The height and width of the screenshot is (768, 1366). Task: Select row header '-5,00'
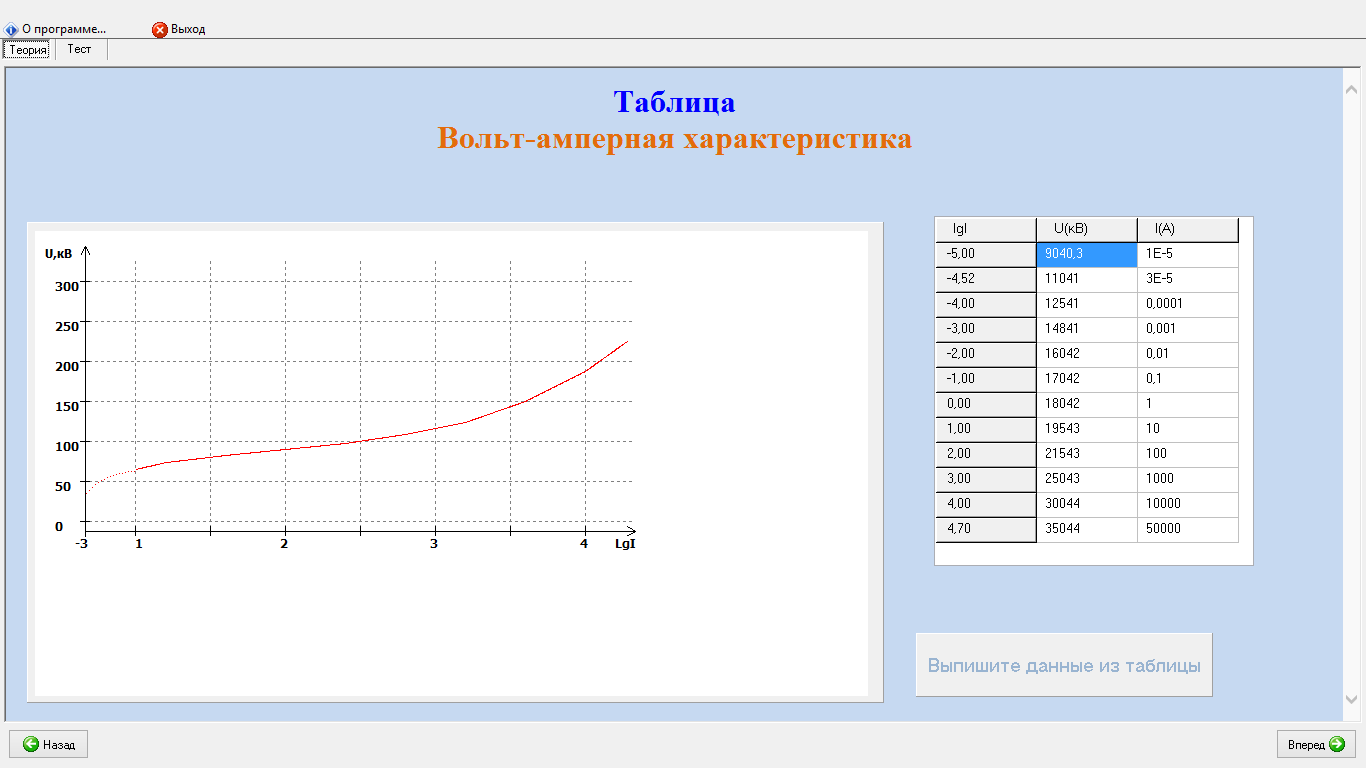click(986, 255)
